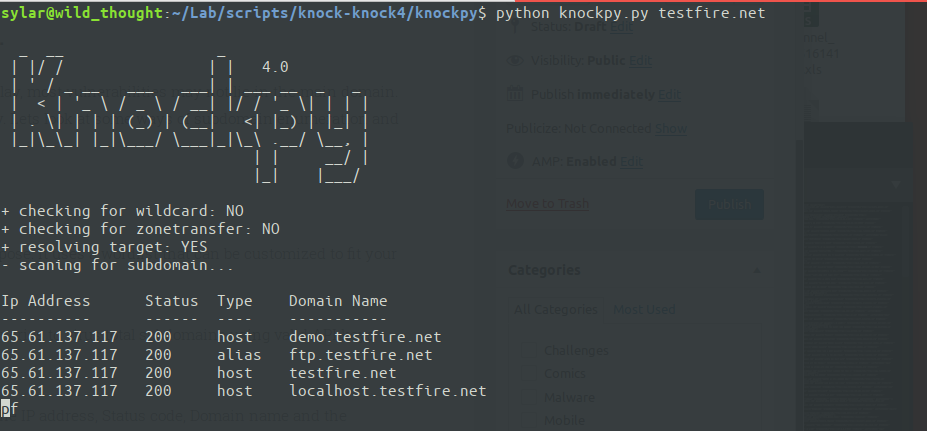Screen dimensions: 927x431
Task: Click the 'sylar@wild_thought' prompt text
Action: [82, 13]
